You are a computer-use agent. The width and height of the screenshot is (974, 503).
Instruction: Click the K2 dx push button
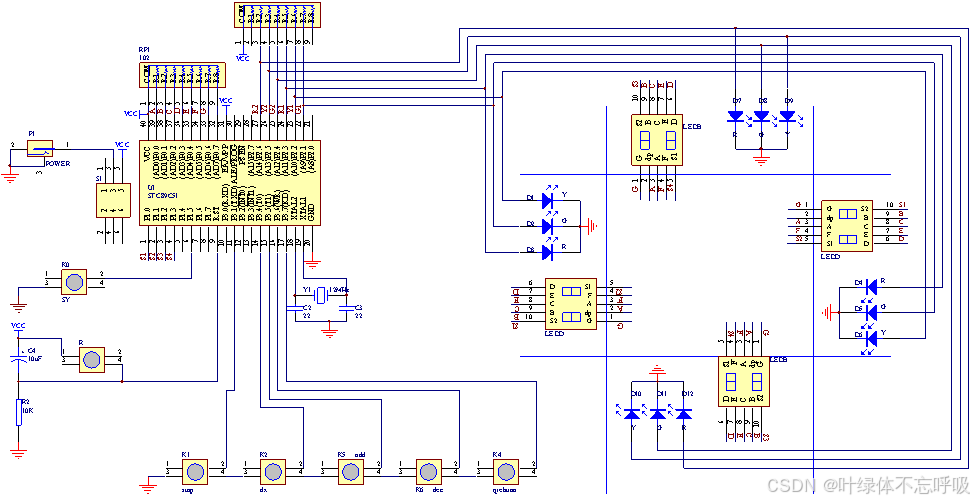tap(272, 470)
